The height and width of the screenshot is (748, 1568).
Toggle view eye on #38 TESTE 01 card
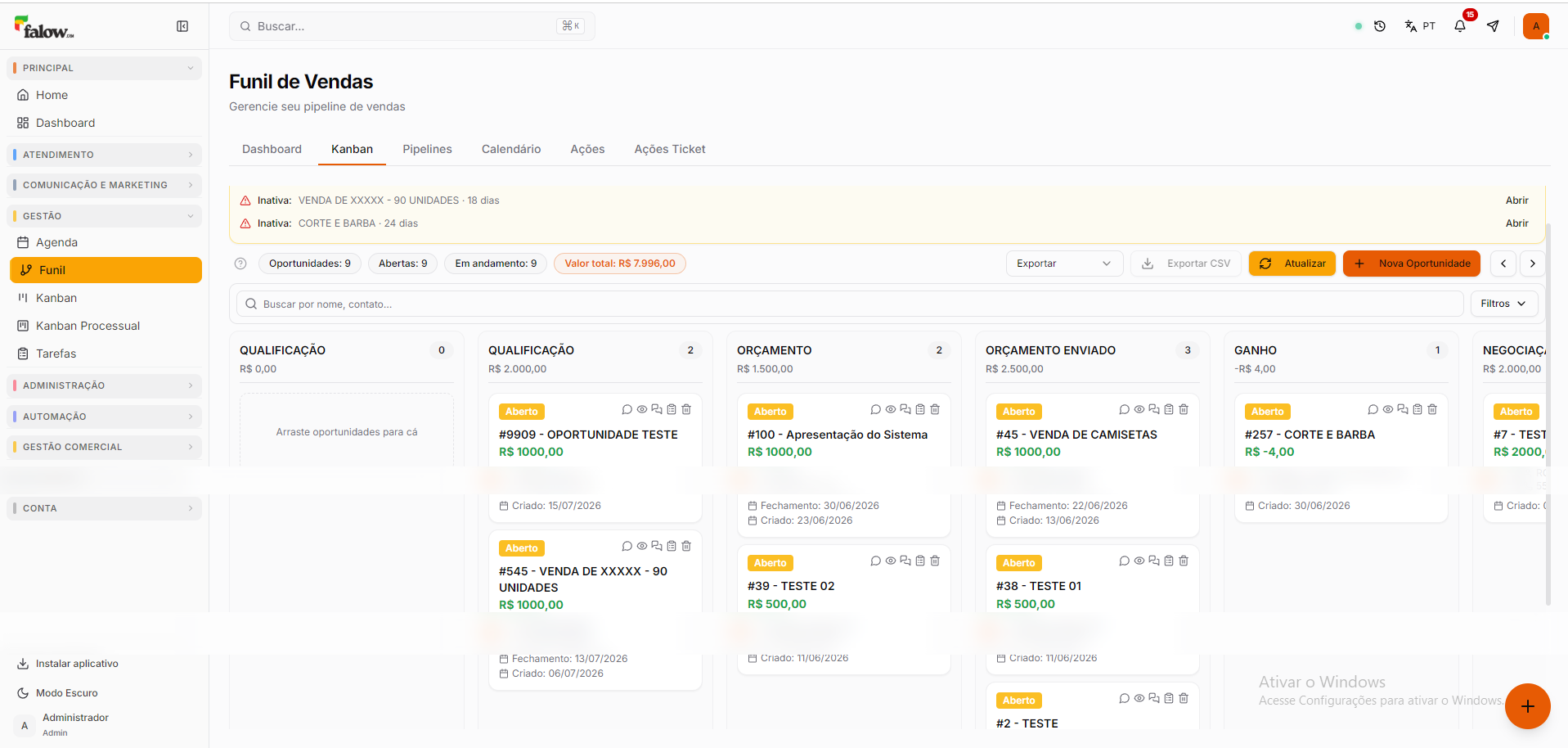pos(1139,561)
